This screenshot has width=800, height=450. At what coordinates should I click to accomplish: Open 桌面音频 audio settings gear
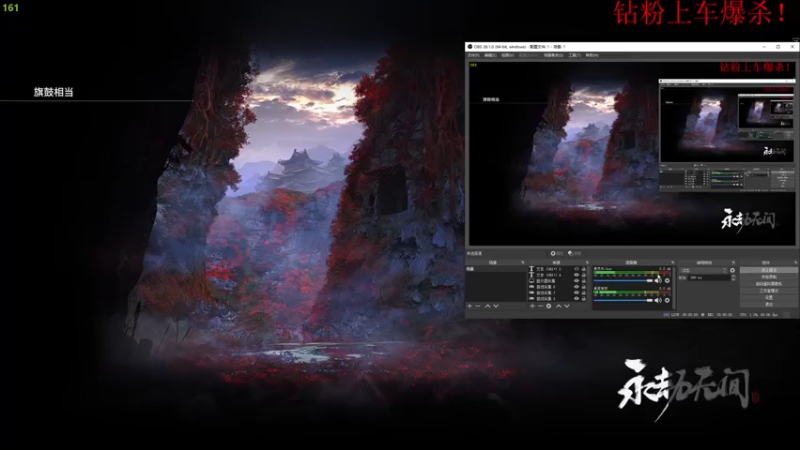pyautogui.click(x=667, y=300)
